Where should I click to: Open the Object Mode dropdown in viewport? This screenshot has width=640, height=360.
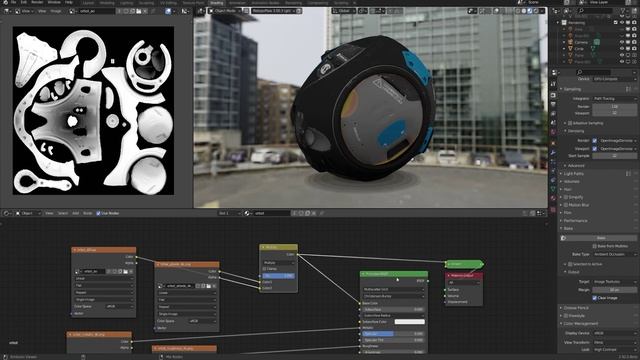[226, 11]
